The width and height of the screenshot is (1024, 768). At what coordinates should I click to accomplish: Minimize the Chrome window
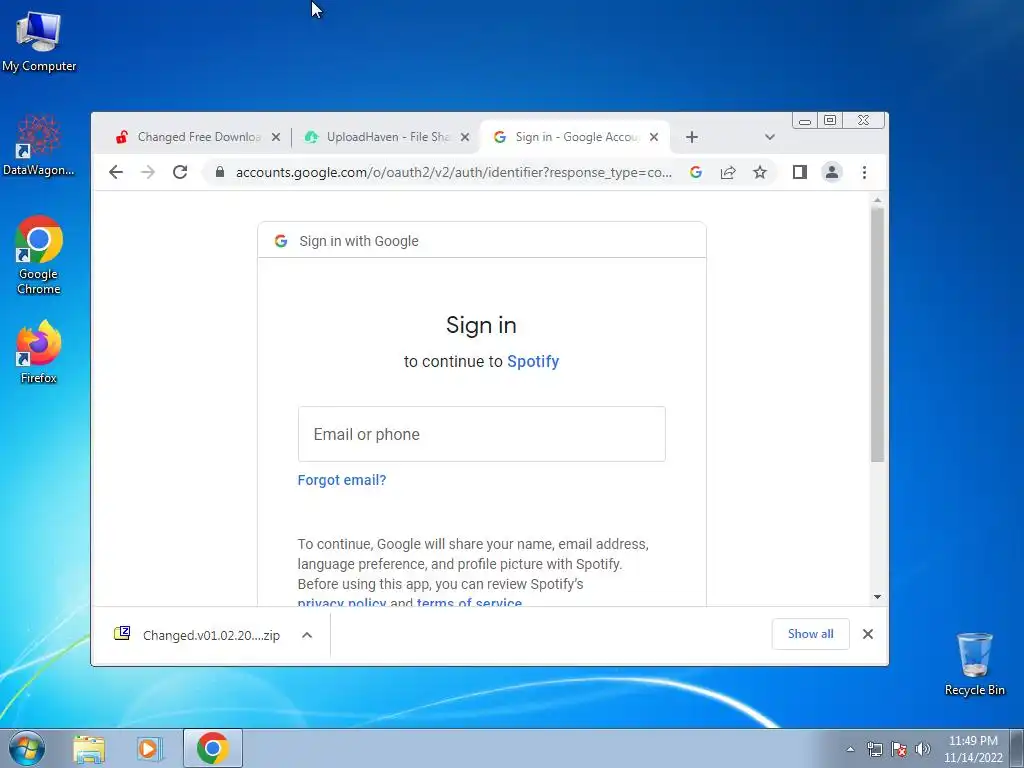(x=805, y=121)
